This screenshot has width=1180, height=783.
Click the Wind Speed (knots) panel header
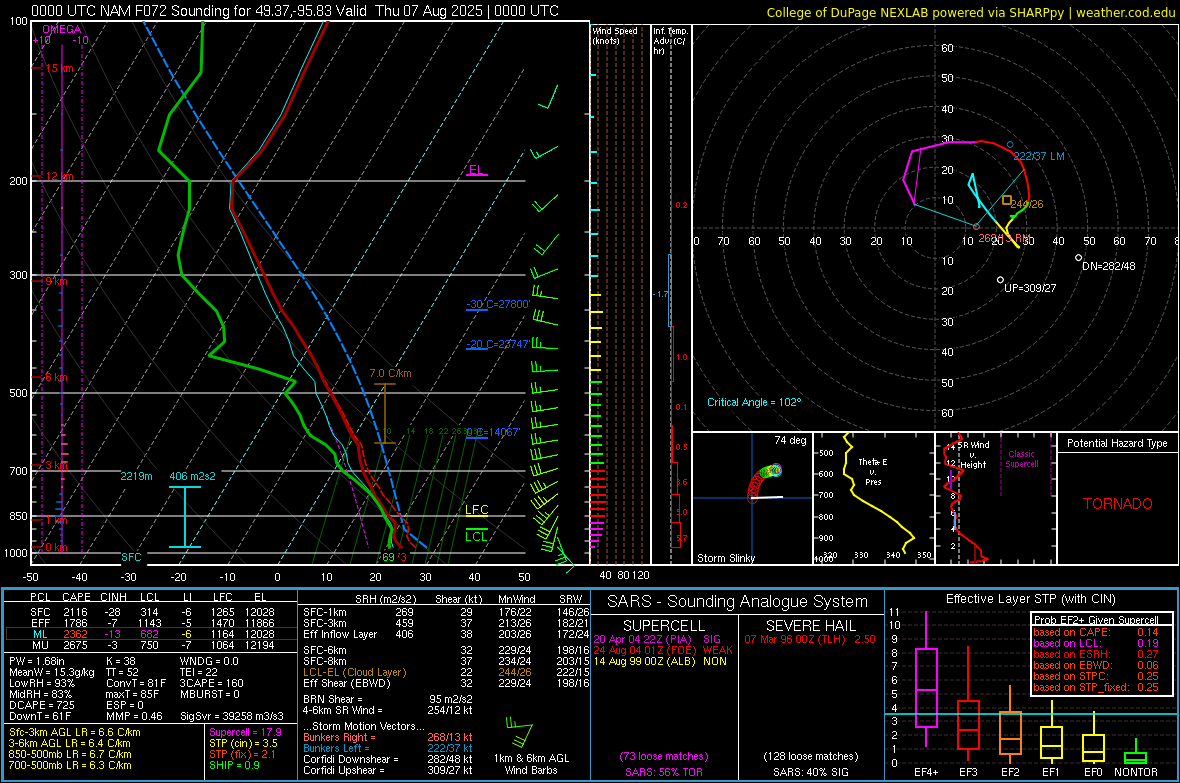pyautogui.click(x=615, y=35)
